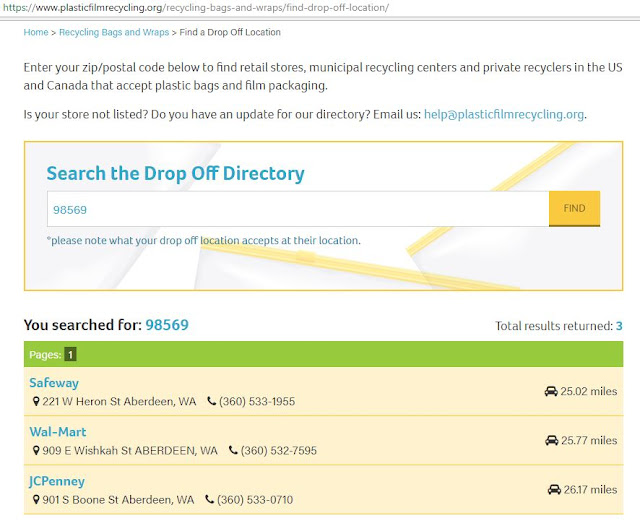Focus the zip code search field
This screenshot has height=526, width=640.
point(298,209)
